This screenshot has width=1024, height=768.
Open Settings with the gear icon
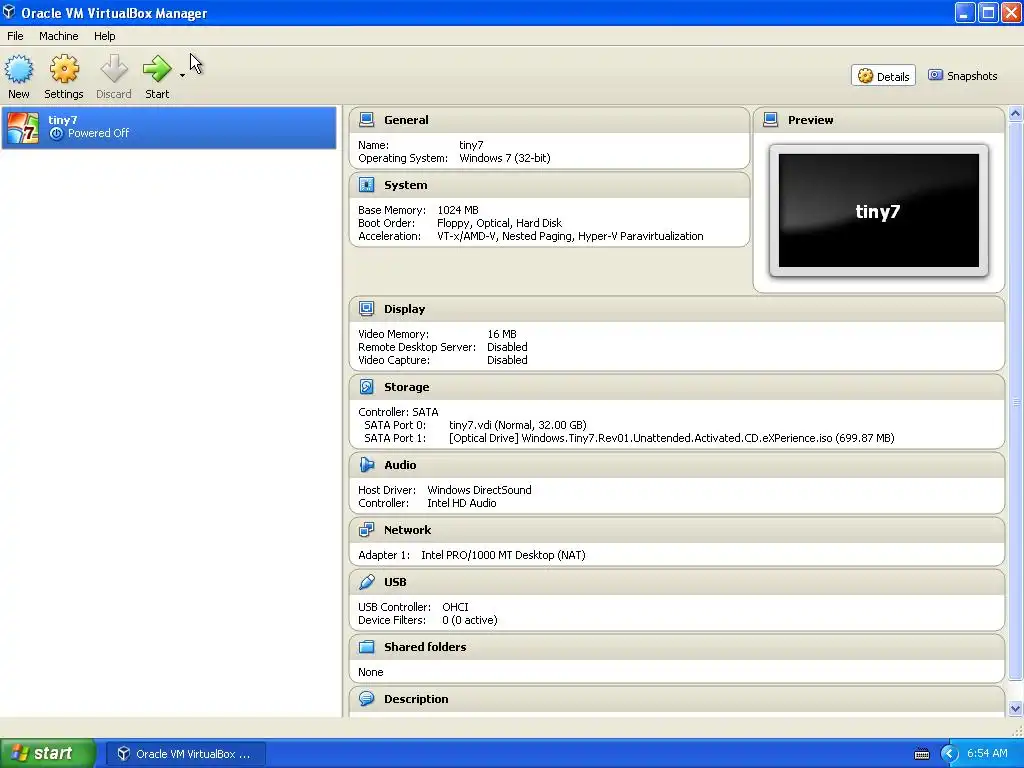point(64,69)
